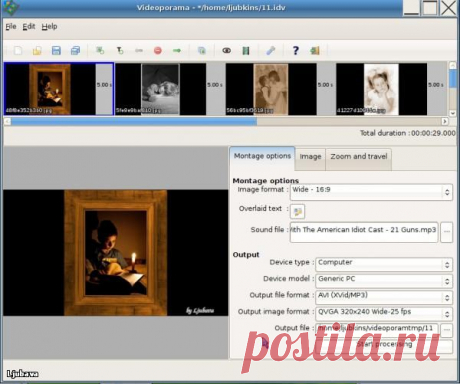
Task: Move image right with the green arrow icon
Action: click(177, 51)
